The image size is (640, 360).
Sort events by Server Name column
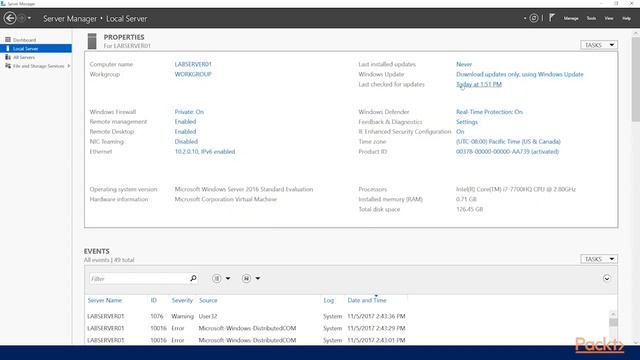click(x=104, y=300)
